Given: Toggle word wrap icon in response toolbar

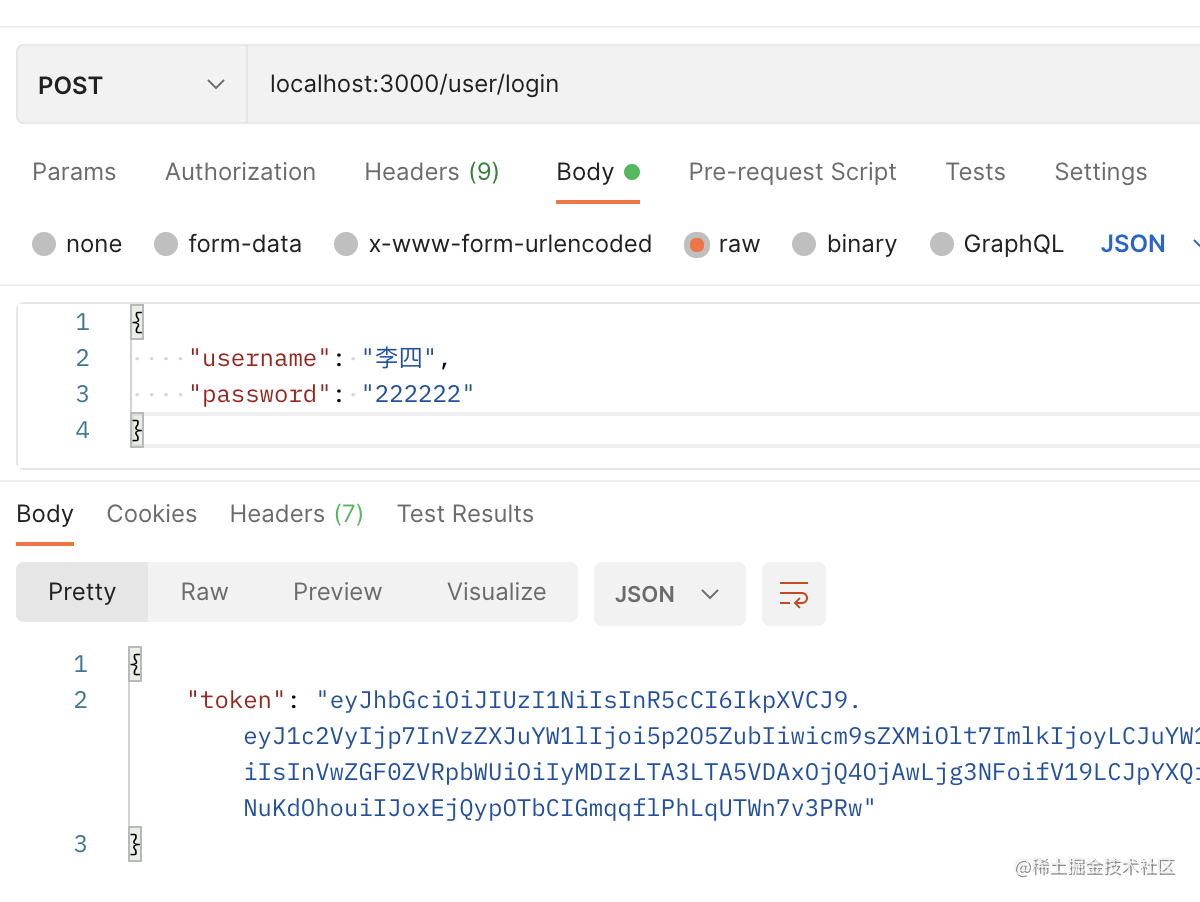Looking at the screenshot, I should click(x=794, y=594).
